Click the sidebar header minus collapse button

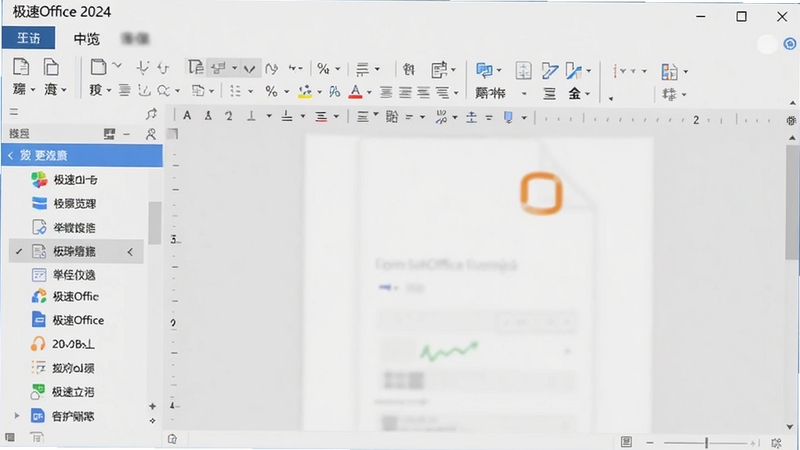coord(127,134)
